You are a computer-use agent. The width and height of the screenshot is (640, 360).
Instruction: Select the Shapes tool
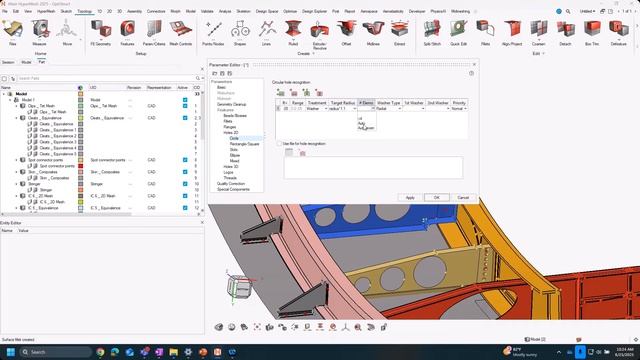[x=240, y=33]
